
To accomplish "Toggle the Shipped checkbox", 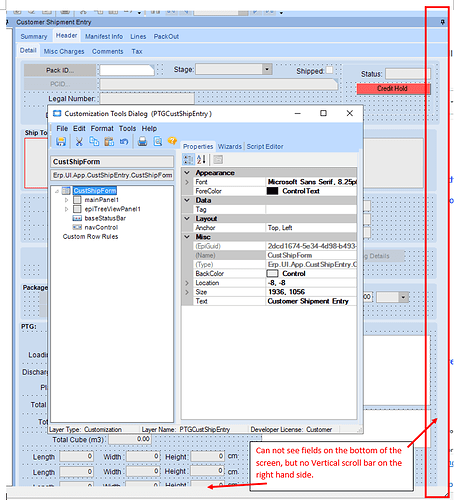I will [x=329, y=70].
